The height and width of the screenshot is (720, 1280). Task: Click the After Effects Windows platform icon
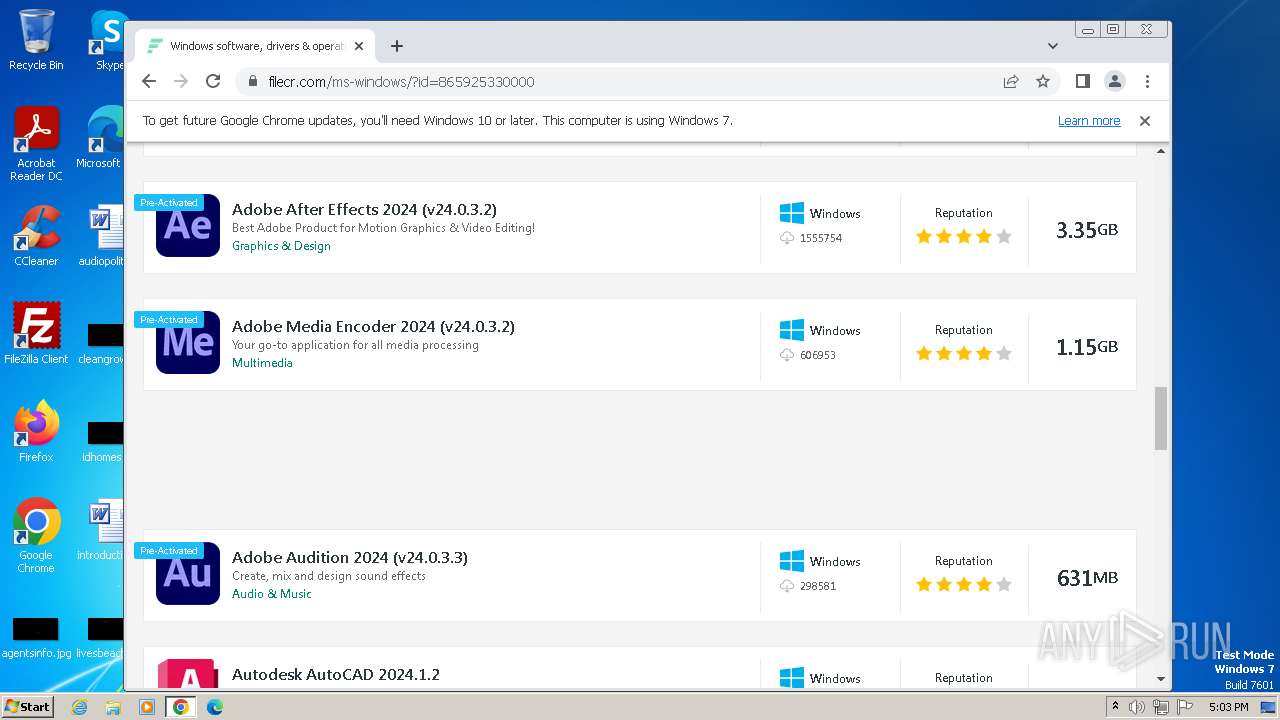(792, 213)
